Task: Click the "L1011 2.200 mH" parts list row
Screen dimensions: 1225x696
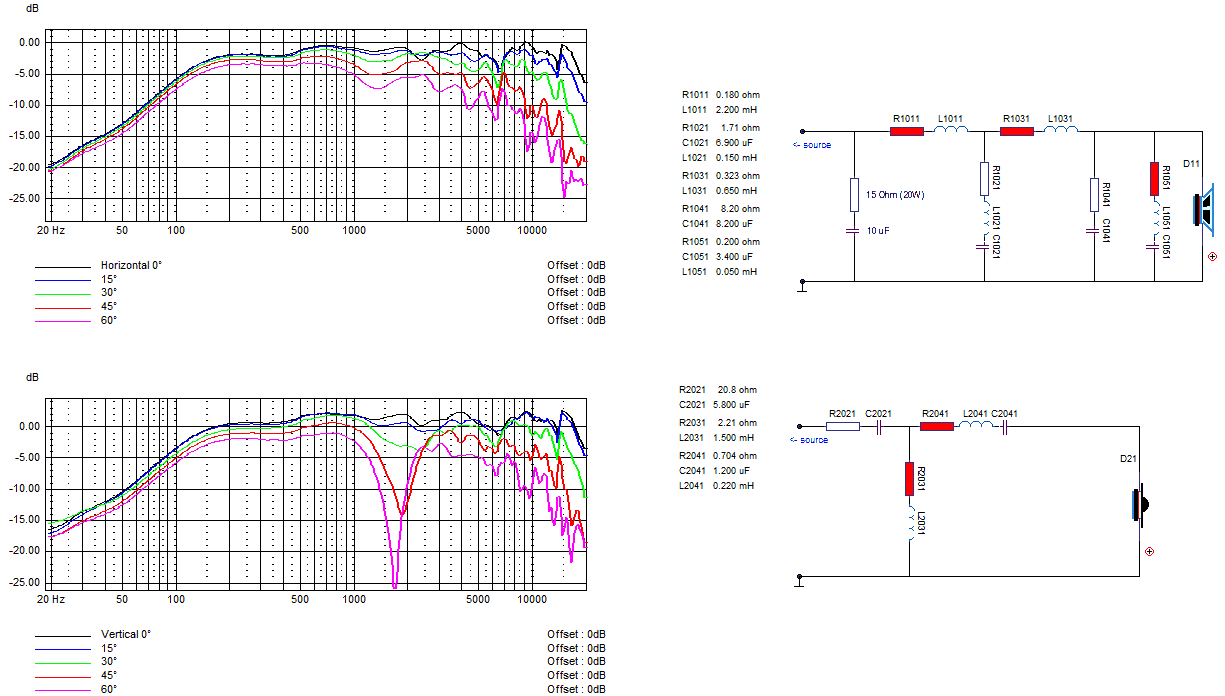Action: click(720, 109)
